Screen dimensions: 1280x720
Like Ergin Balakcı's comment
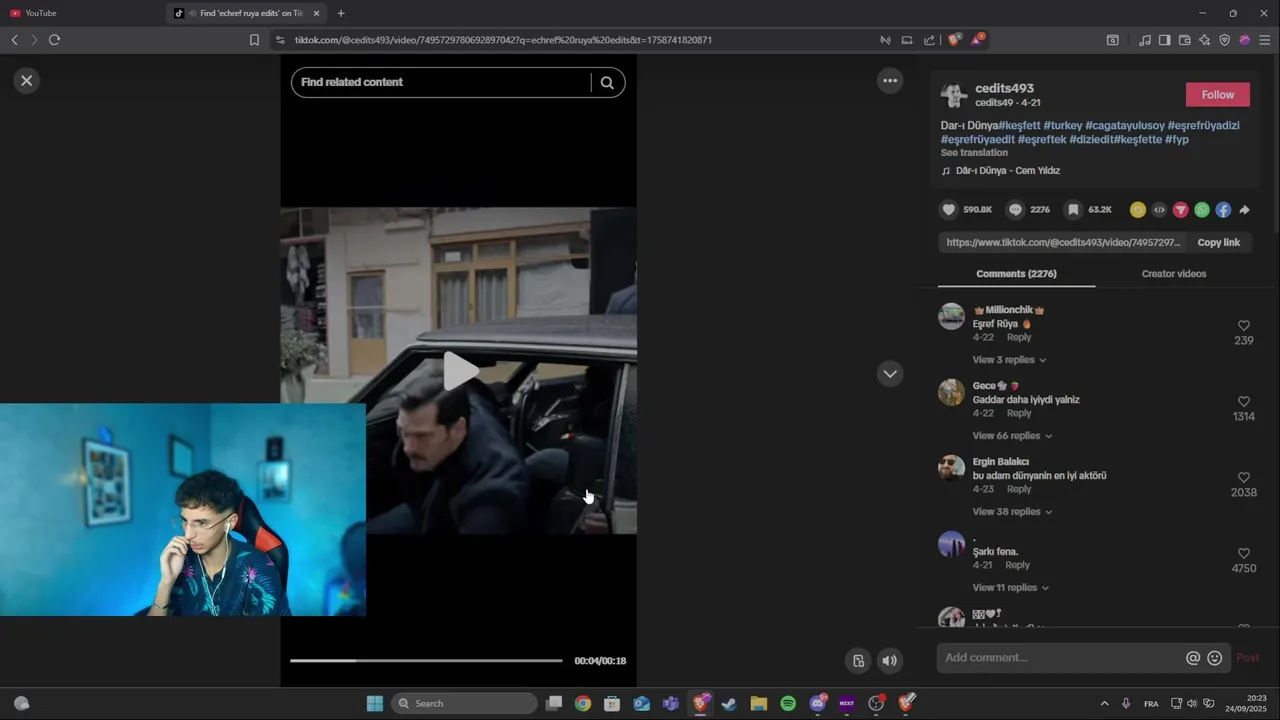click(1244, 478)
